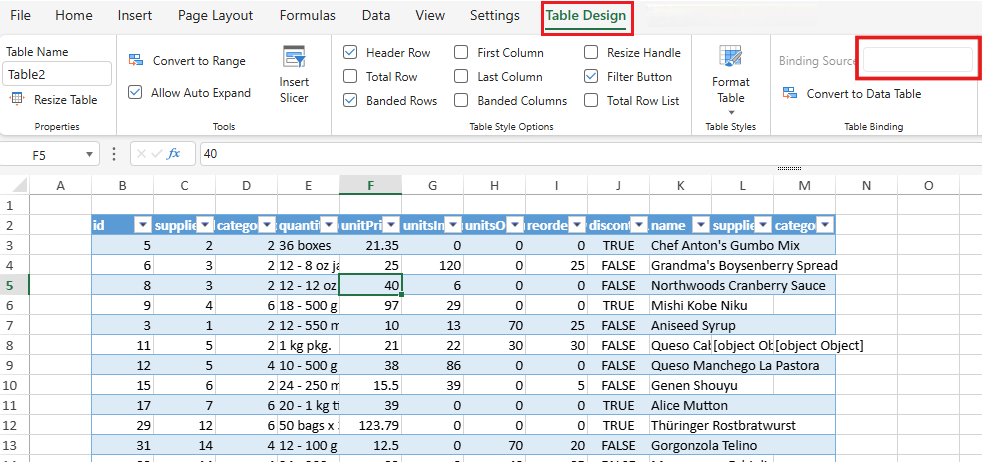Screen dimensions: 982x462
Task: Click cell containing Mishi Kobe Niku
Action: tap(680, 305)
